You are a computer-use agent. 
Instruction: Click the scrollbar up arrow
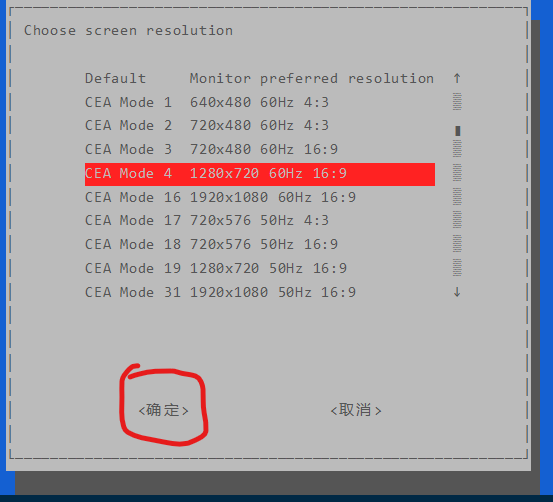(457, 78)
